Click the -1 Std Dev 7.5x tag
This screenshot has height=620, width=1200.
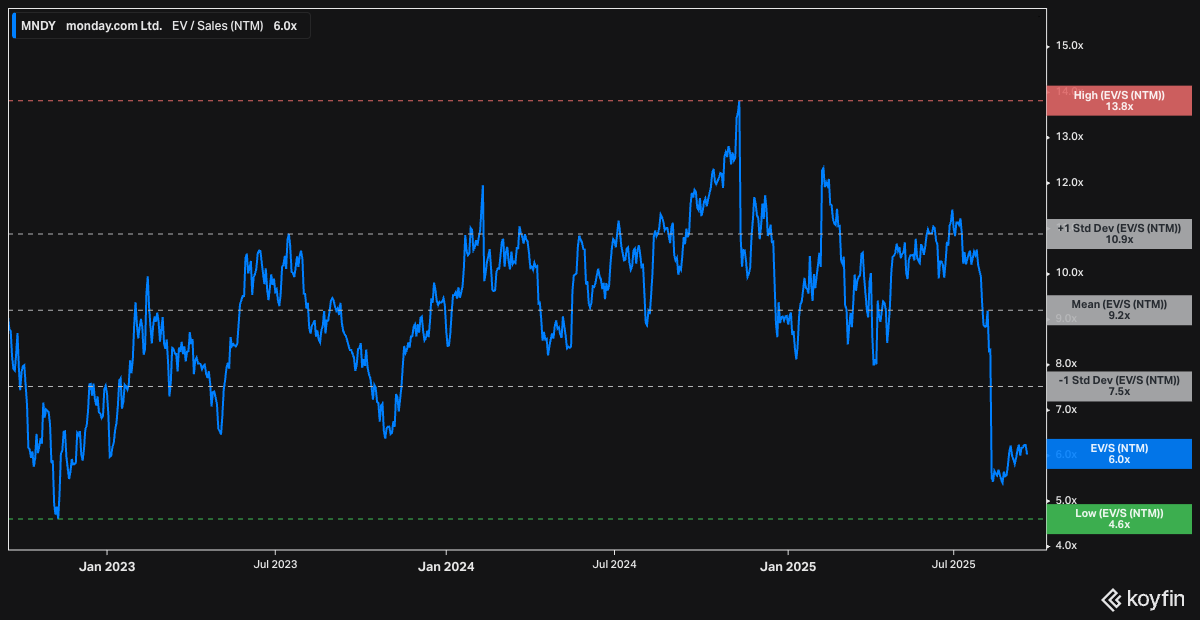click(1119, 386)
